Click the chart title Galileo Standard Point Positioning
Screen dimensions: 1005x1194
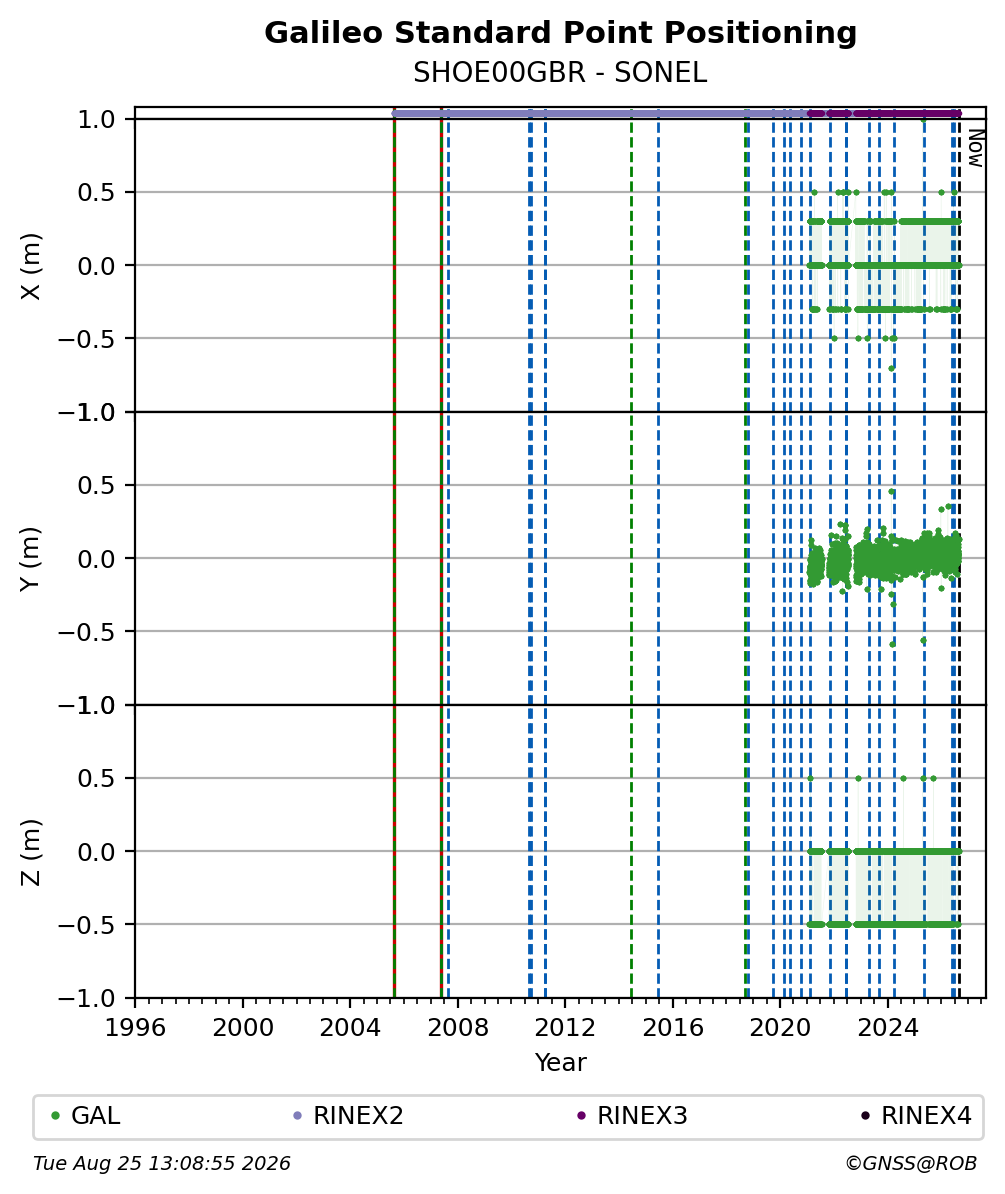click(x=560, y=33)
